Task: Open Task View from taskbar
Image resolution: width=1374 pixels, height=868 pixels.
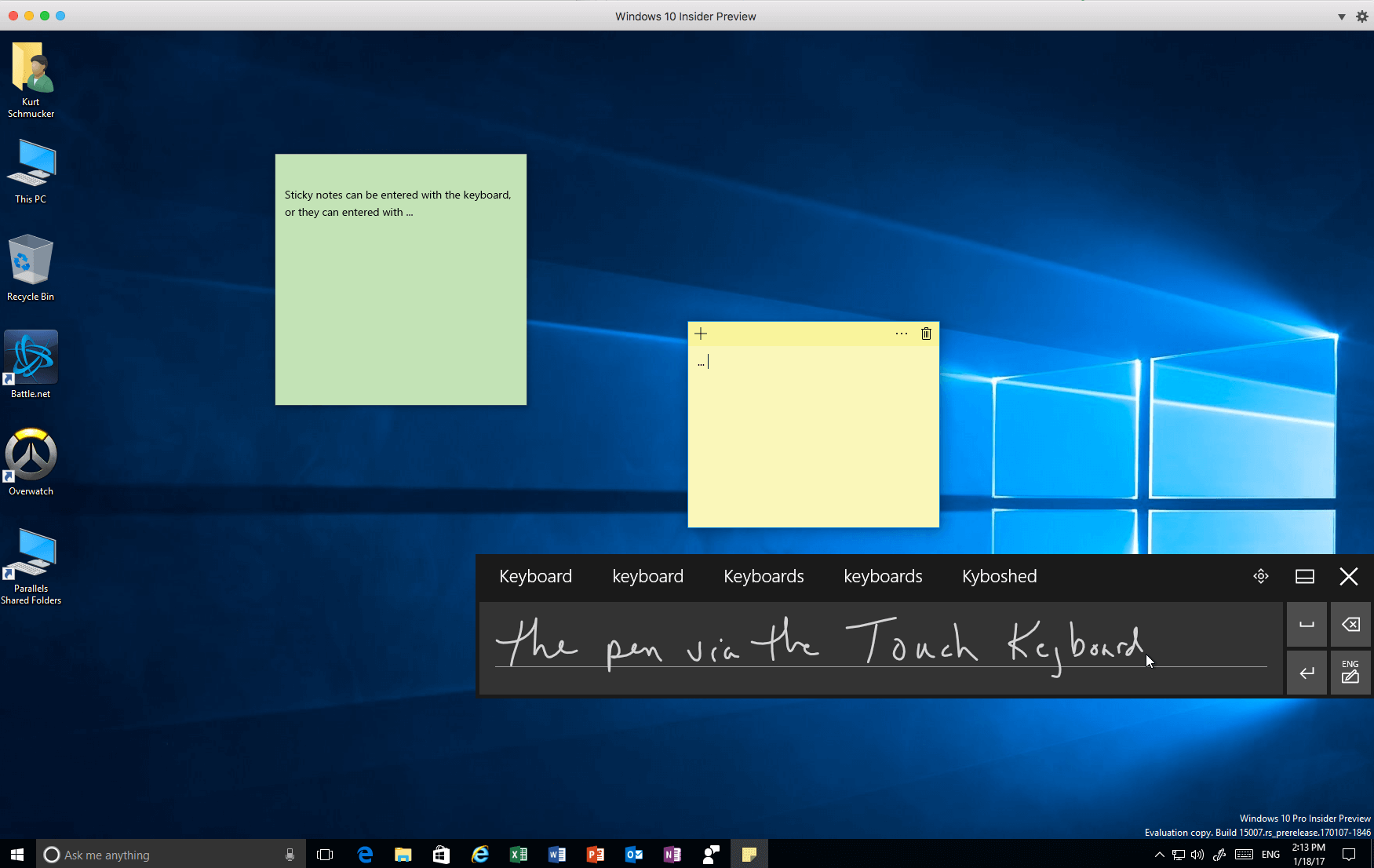Action: [325, 855]
